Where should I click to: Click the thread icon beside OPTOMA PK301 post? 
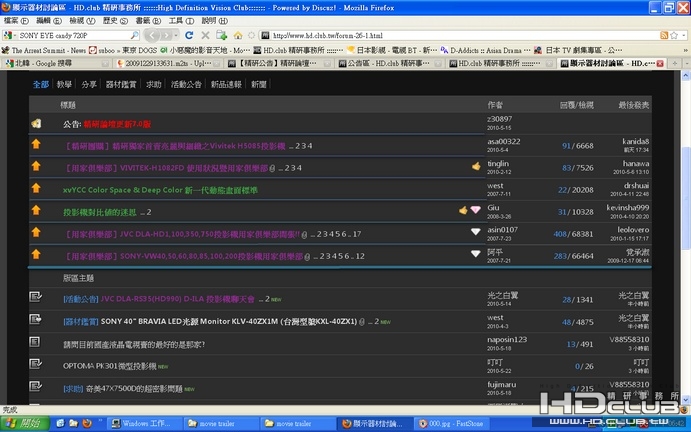(35, 365)
